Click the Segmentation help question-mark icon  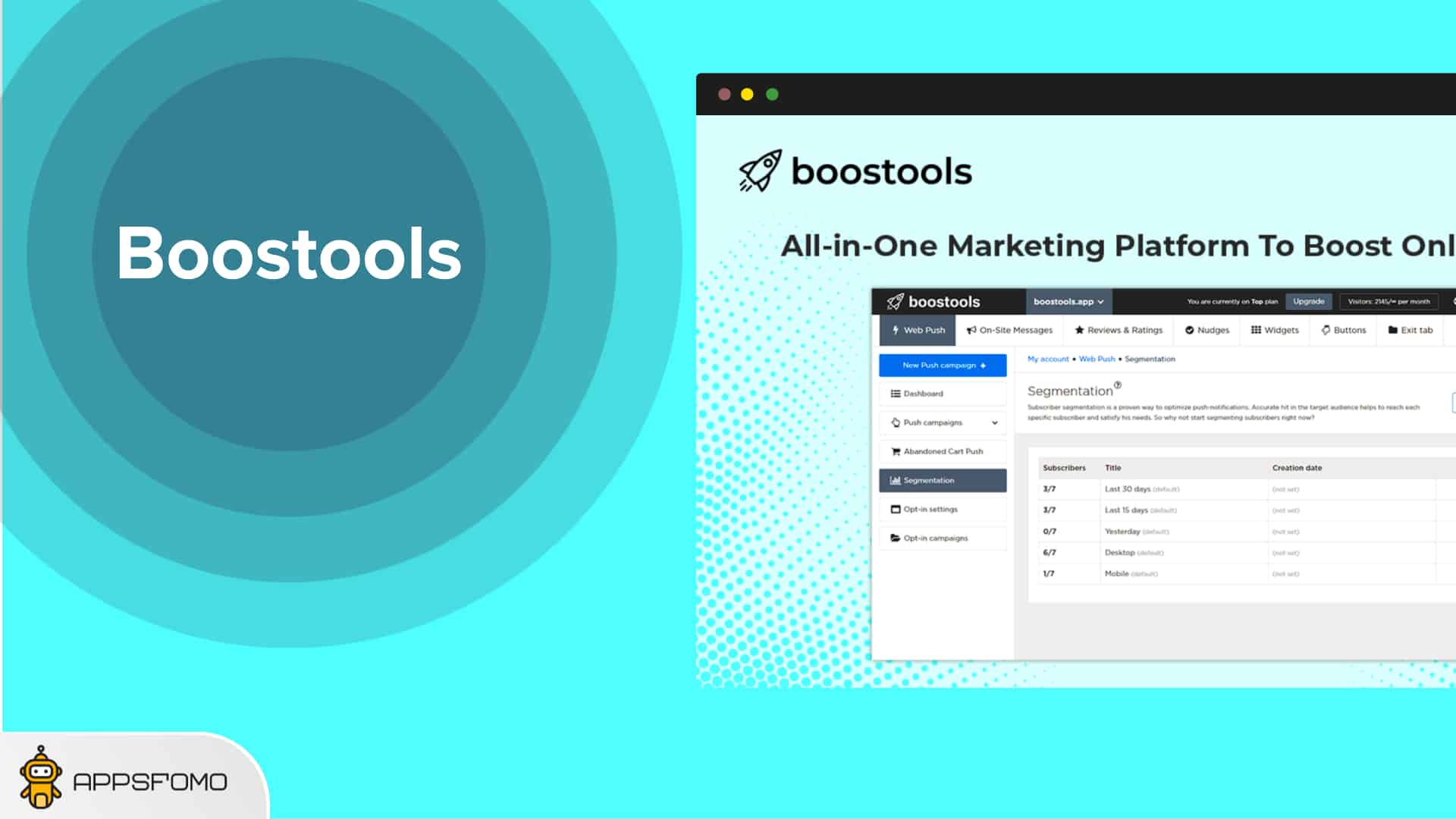point(1117,385)
